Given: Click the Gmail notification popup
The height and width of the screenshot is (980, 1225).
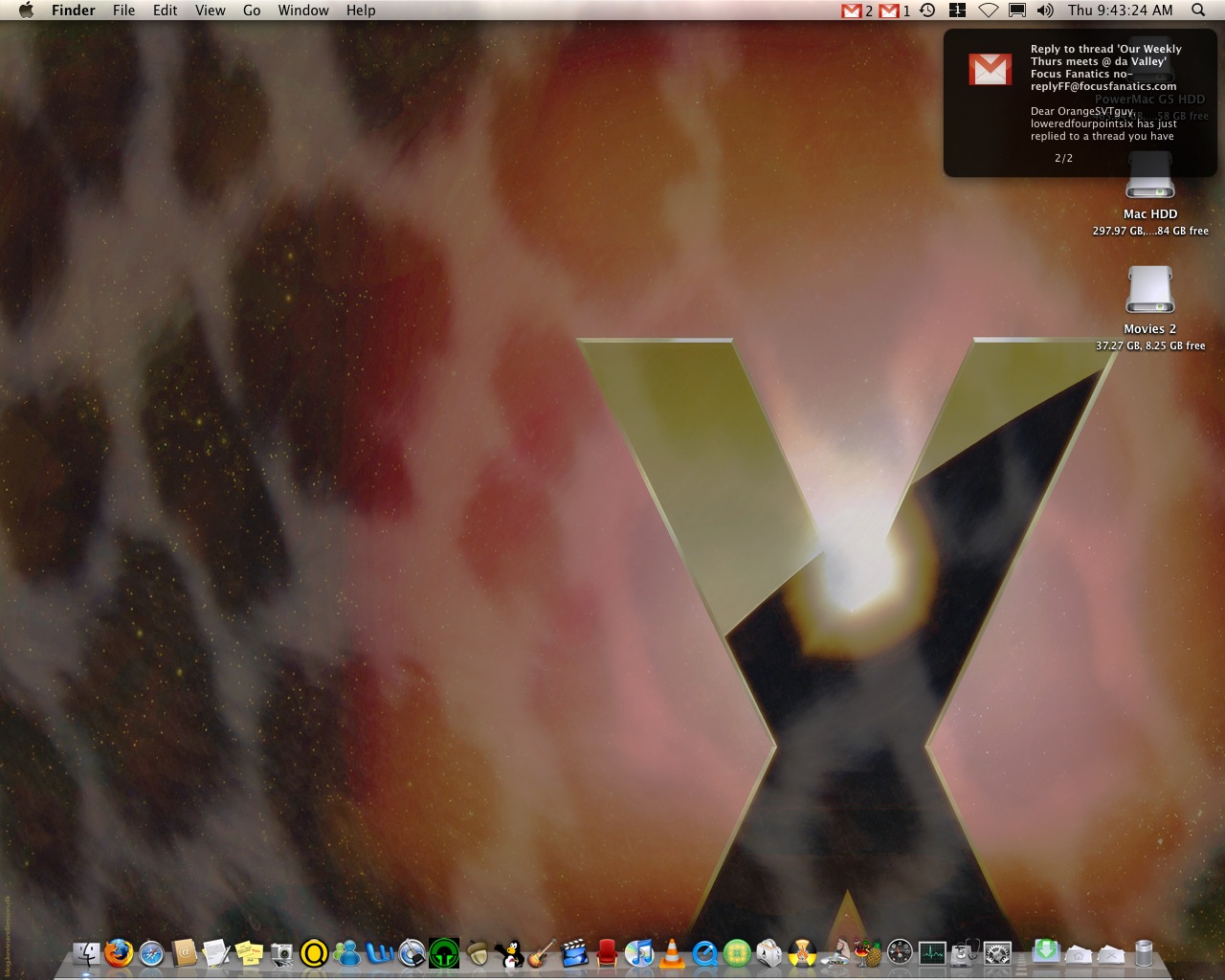Looking at the screenshot, I should 1080,102.
